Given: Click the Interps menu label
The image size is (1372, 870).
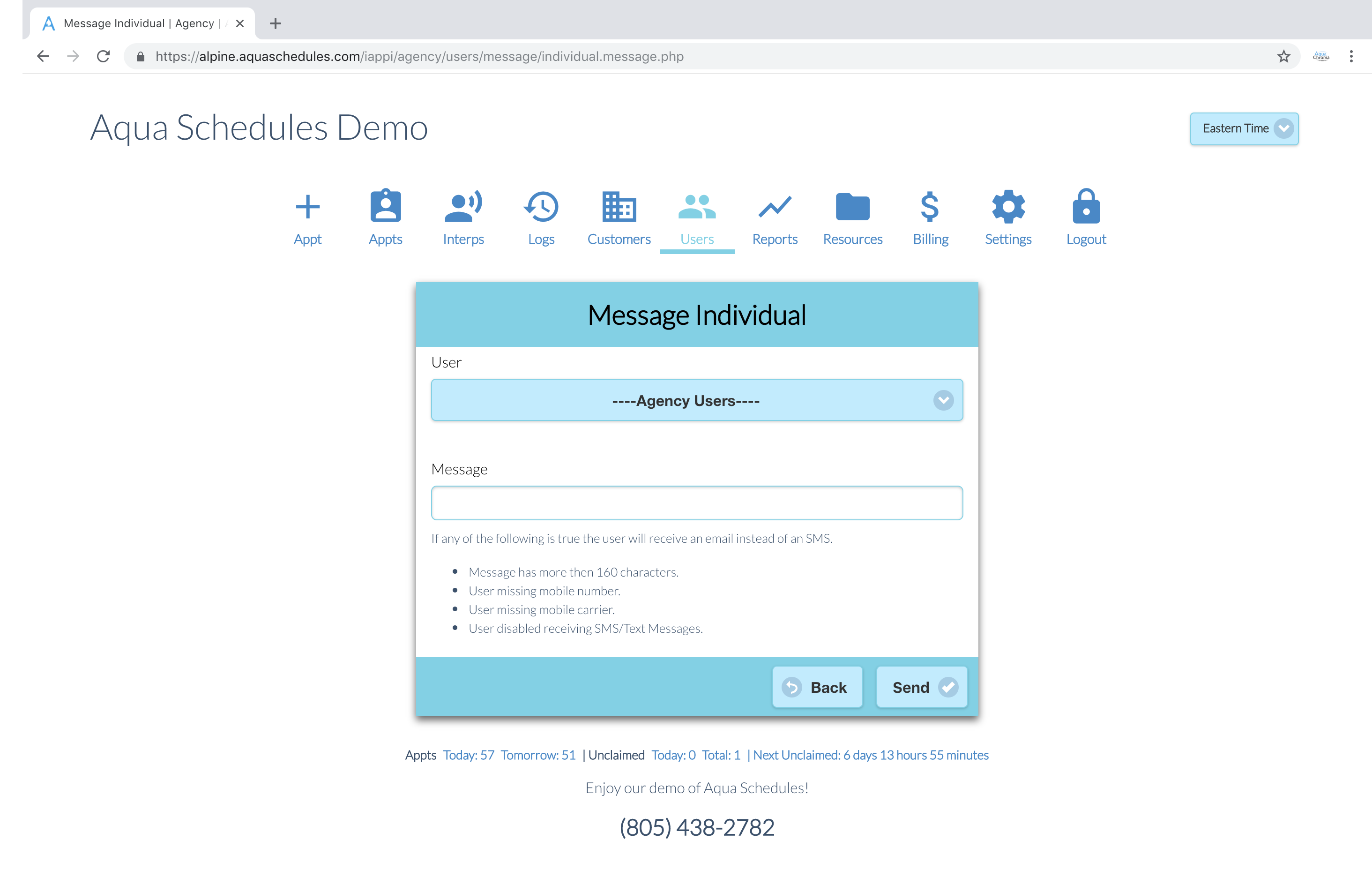Looking at the screenshot, I should point(463,239).
